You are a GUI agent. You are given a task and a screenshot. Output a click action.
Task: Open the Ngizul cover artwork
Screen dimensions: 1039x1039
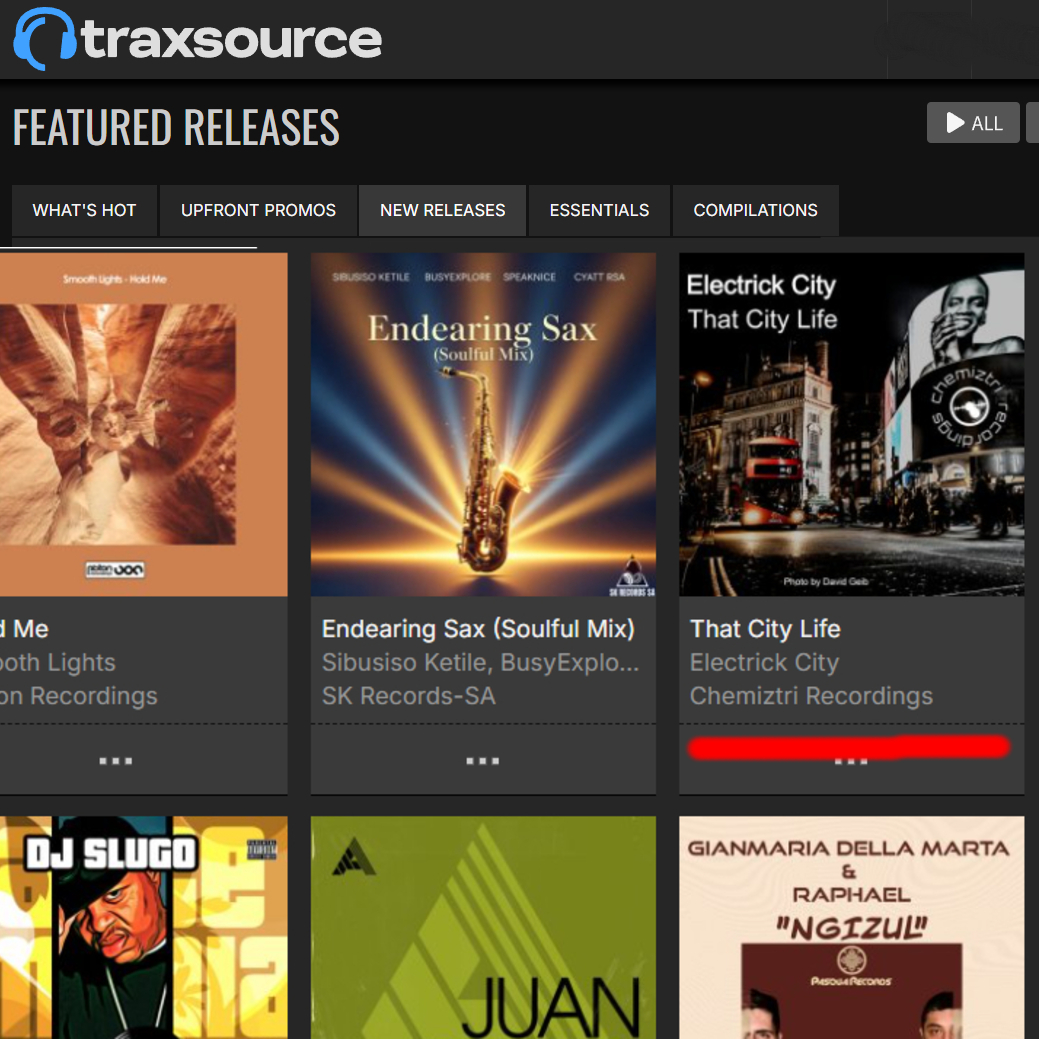click(x=851, y=927)
